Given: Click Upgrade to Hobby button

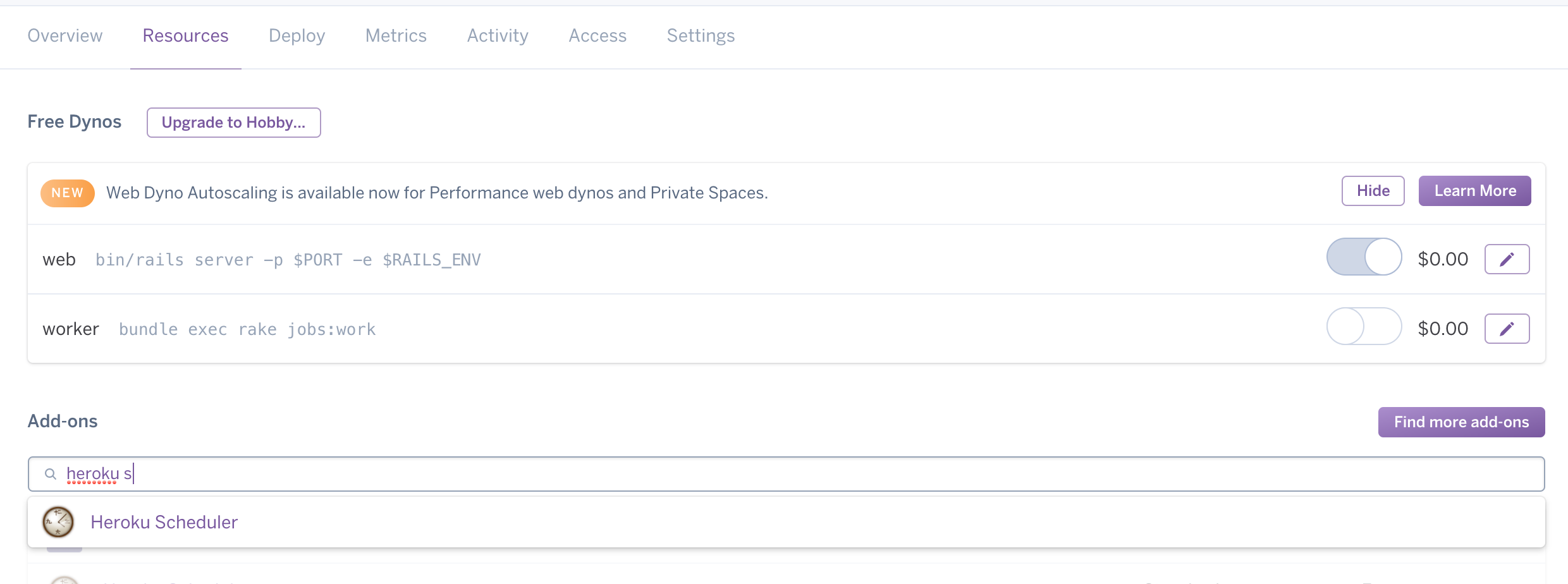Looking at the screenshot, I should 234,123.
